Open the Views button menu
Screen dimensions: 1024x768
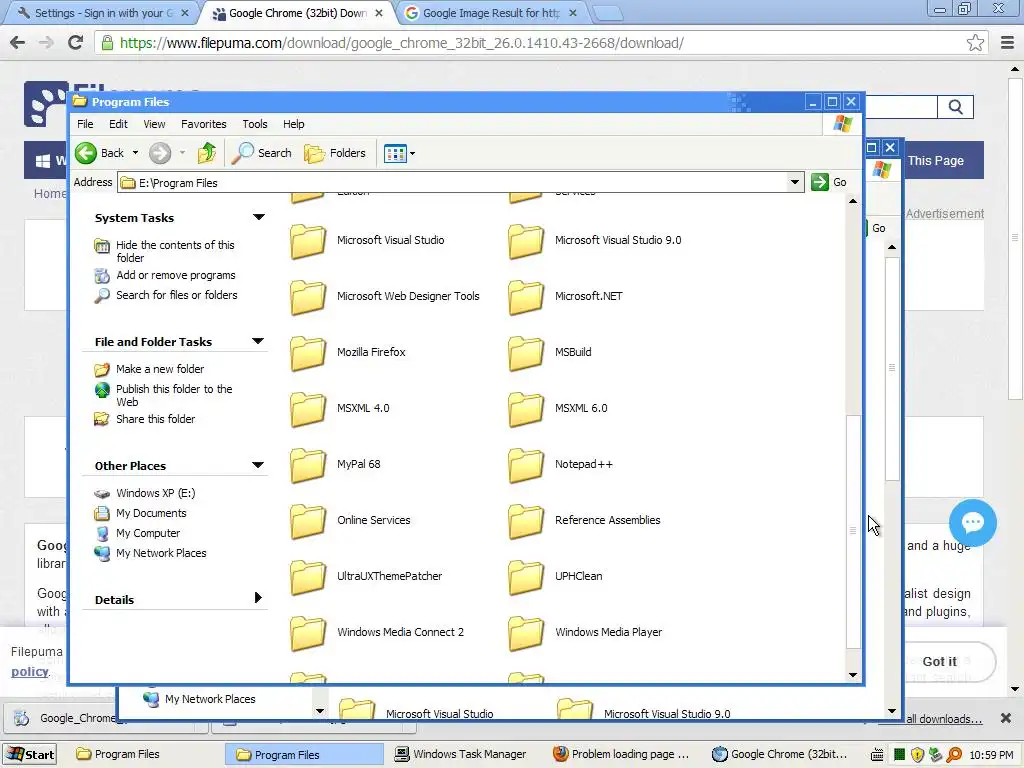click(399, 153)
